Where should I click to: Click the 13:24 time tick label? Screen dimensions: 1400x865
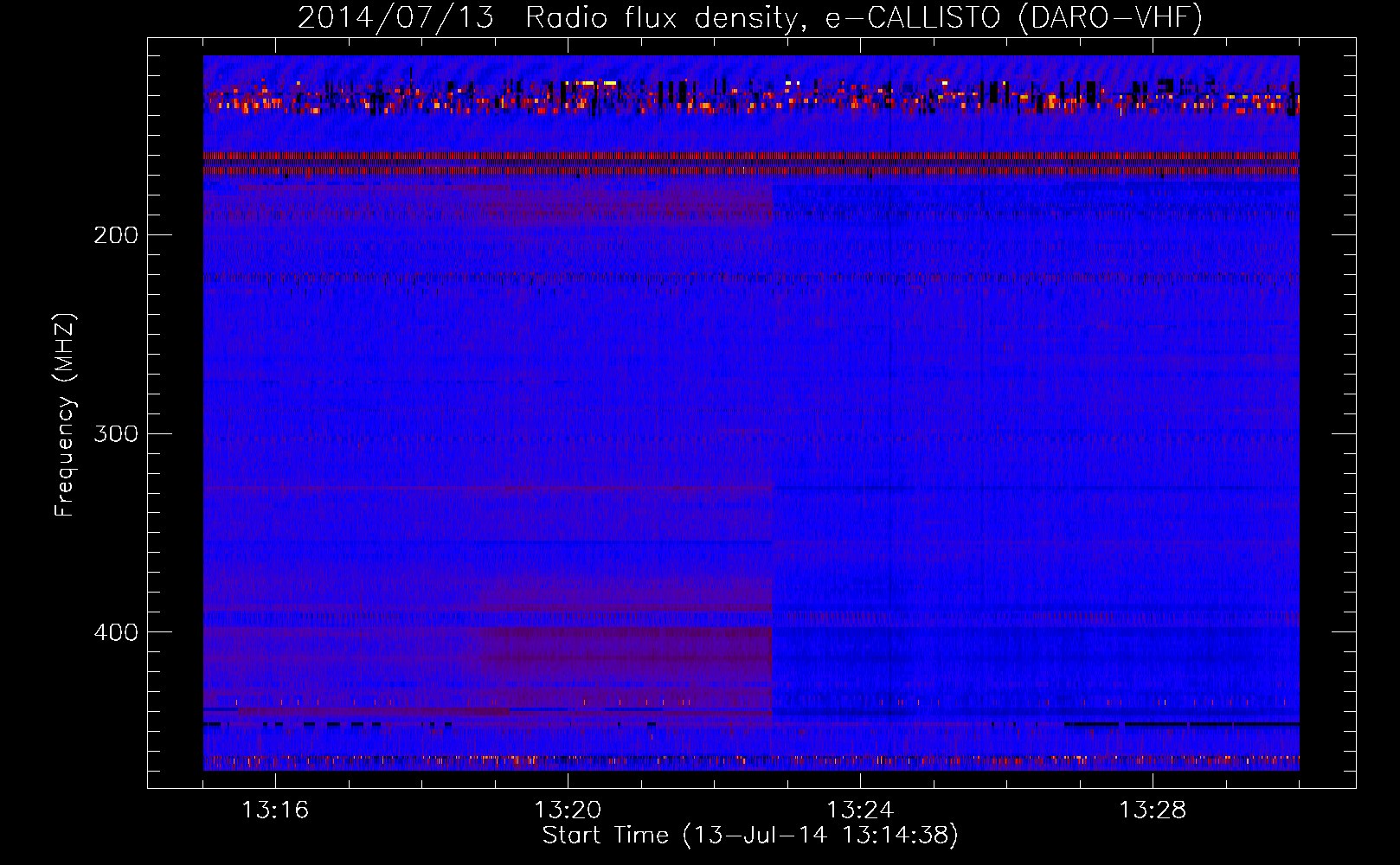coord(860,811)
